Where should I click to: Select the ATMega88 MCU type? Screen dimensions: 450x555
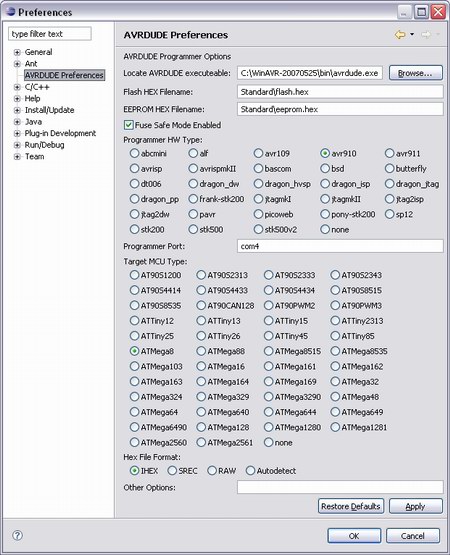[201, 351]
